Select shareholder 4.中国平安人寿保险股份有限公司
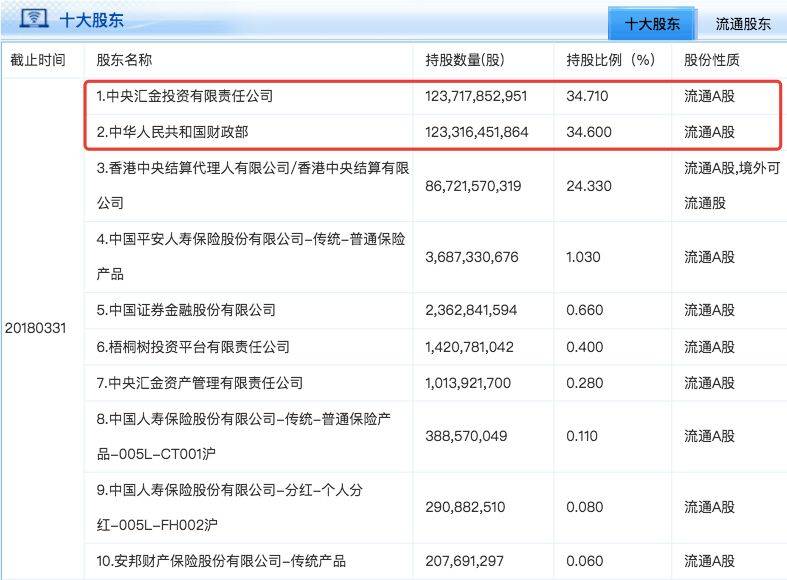787x580 pixels. 251,256
